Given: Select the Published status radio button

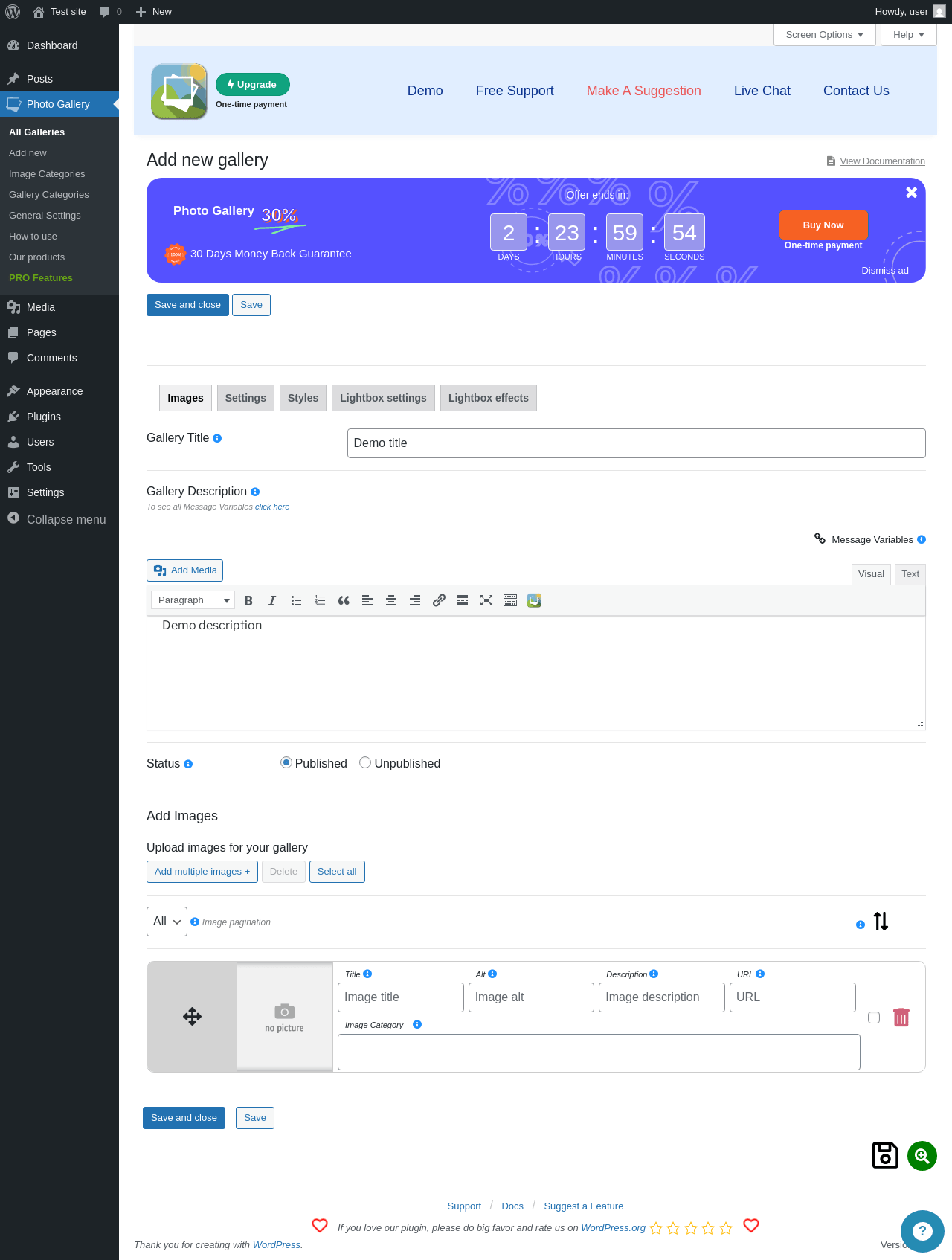Looking at the screenshot, I should tap(286, 762).
